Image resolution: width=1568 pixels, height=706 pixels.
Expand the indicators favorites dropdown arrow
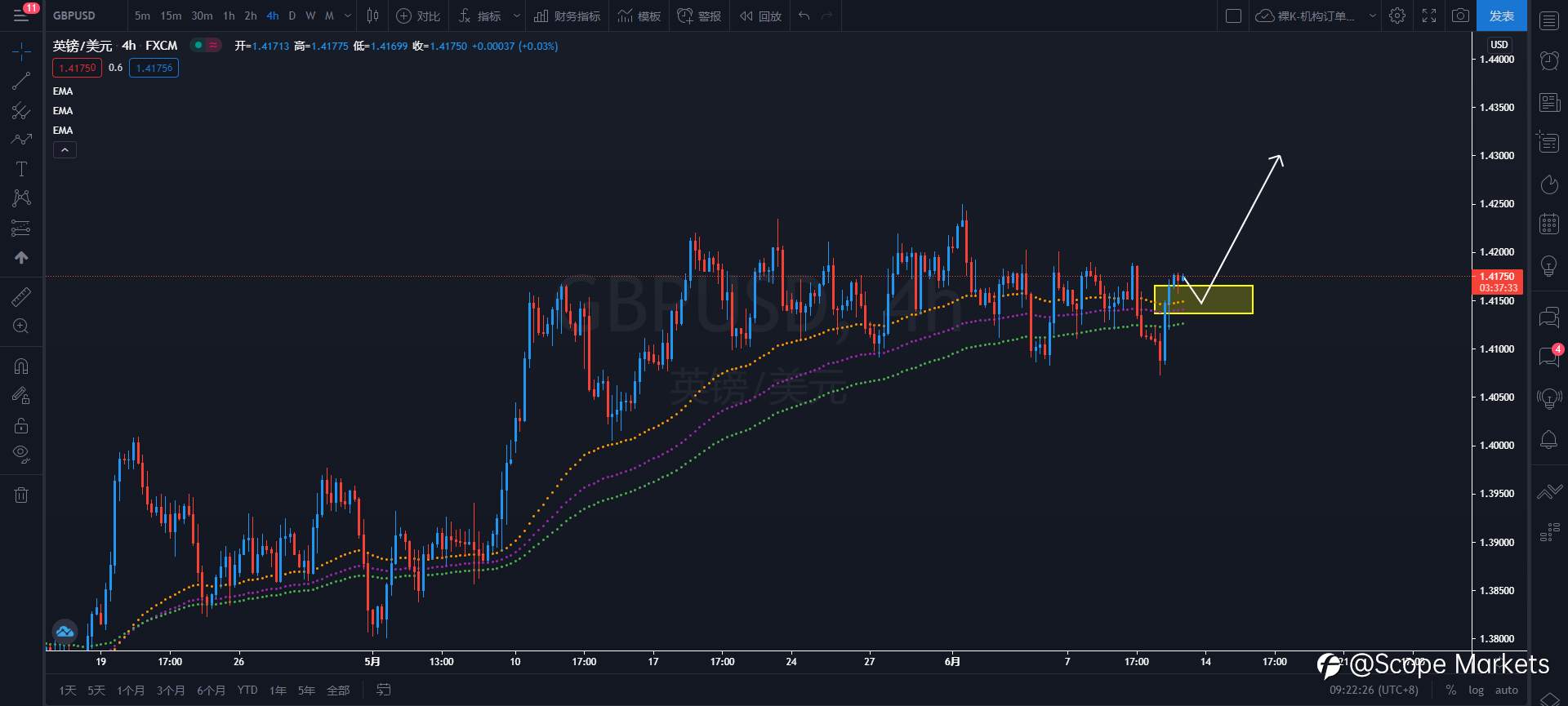pos(516,16)
